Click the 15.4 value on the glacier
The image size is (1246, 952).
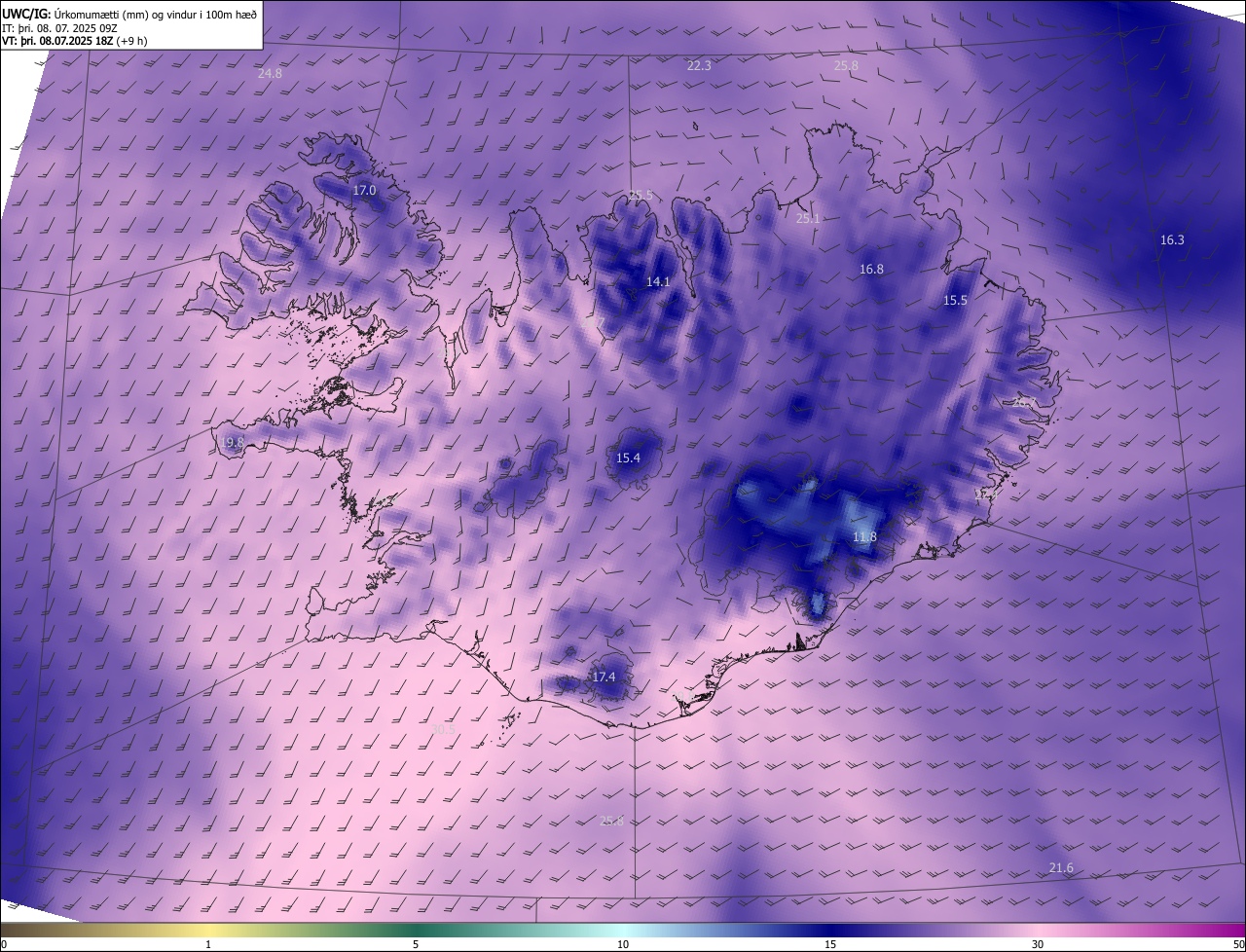point(628,458)
